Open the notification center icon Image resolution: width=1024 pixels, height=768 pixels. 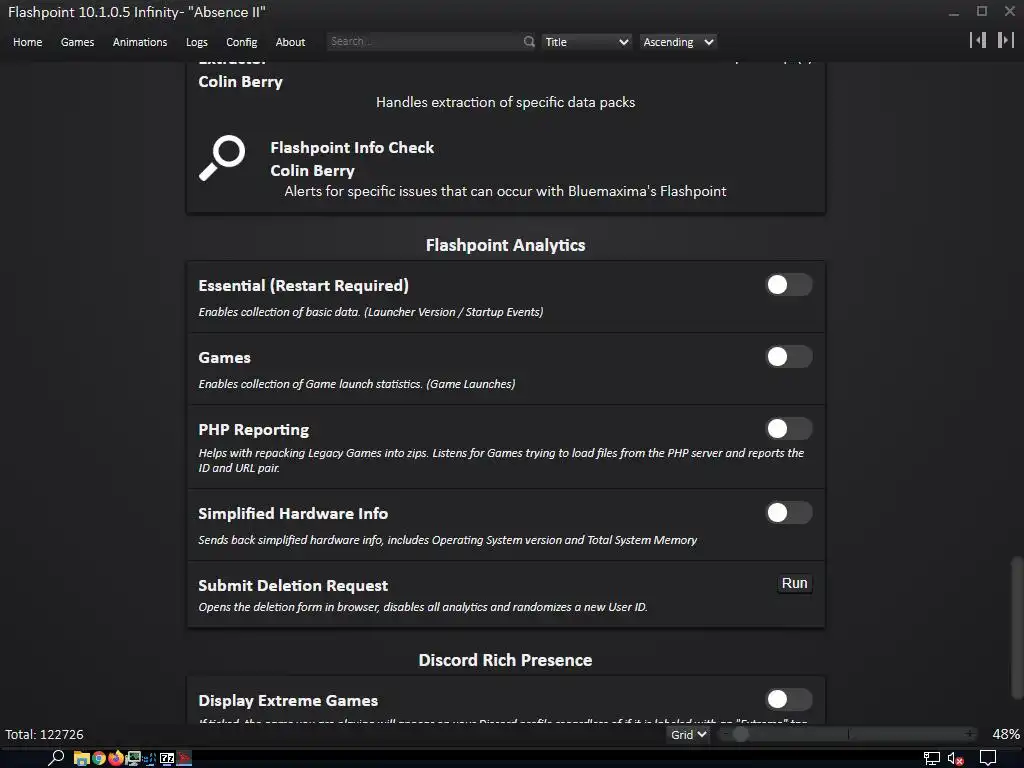point(988,758)
